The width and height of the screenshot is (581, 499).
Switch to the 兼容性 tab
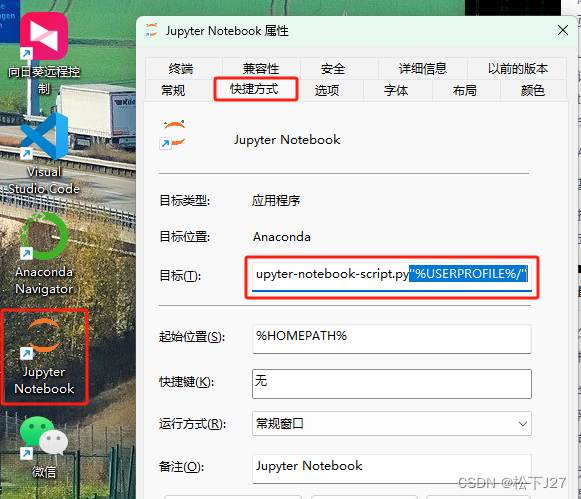click(261, 69)
